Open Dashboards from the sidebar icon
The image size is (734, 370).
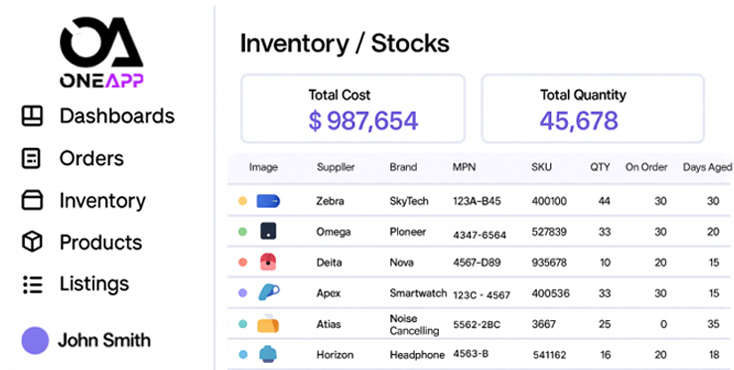tap(32, 116)
